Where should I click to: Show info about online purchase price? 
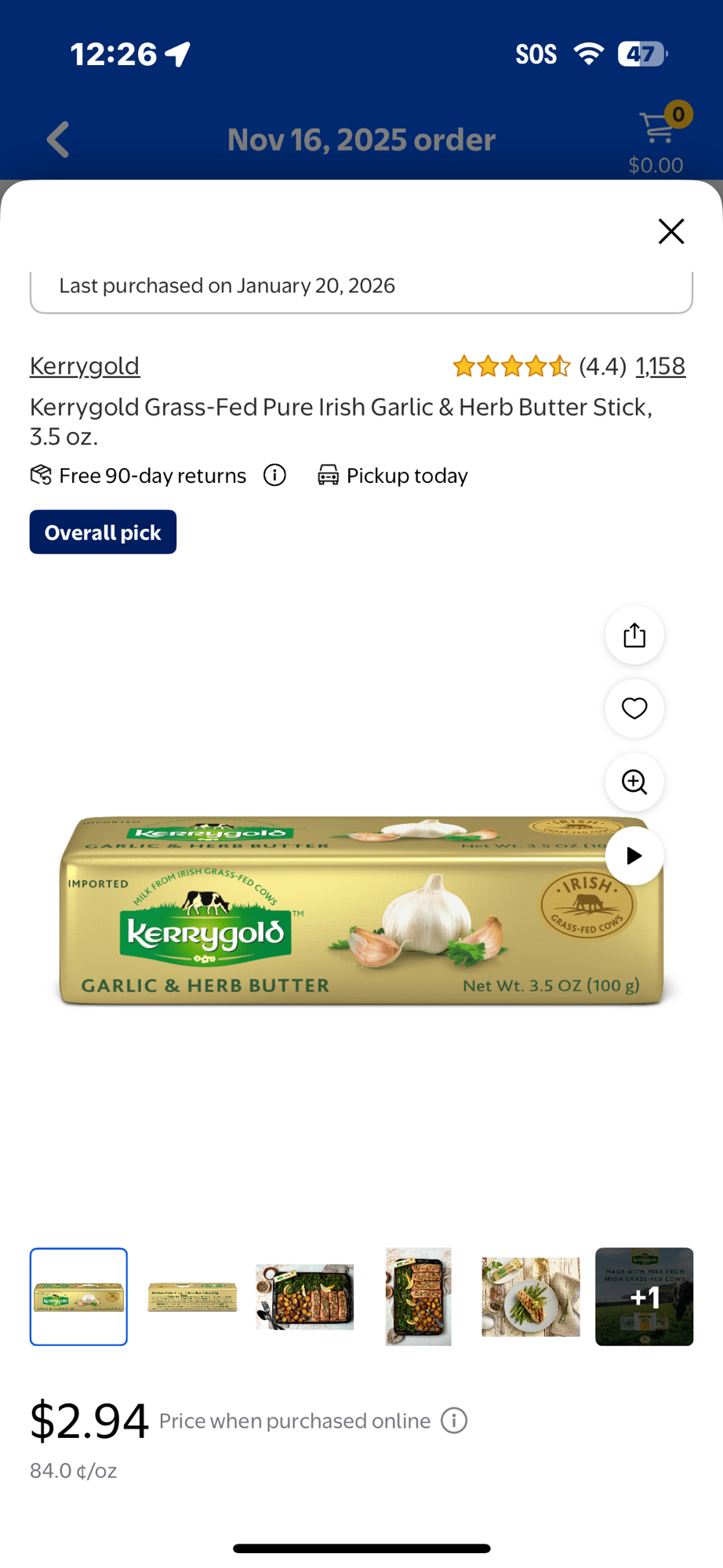point(454,1421)
